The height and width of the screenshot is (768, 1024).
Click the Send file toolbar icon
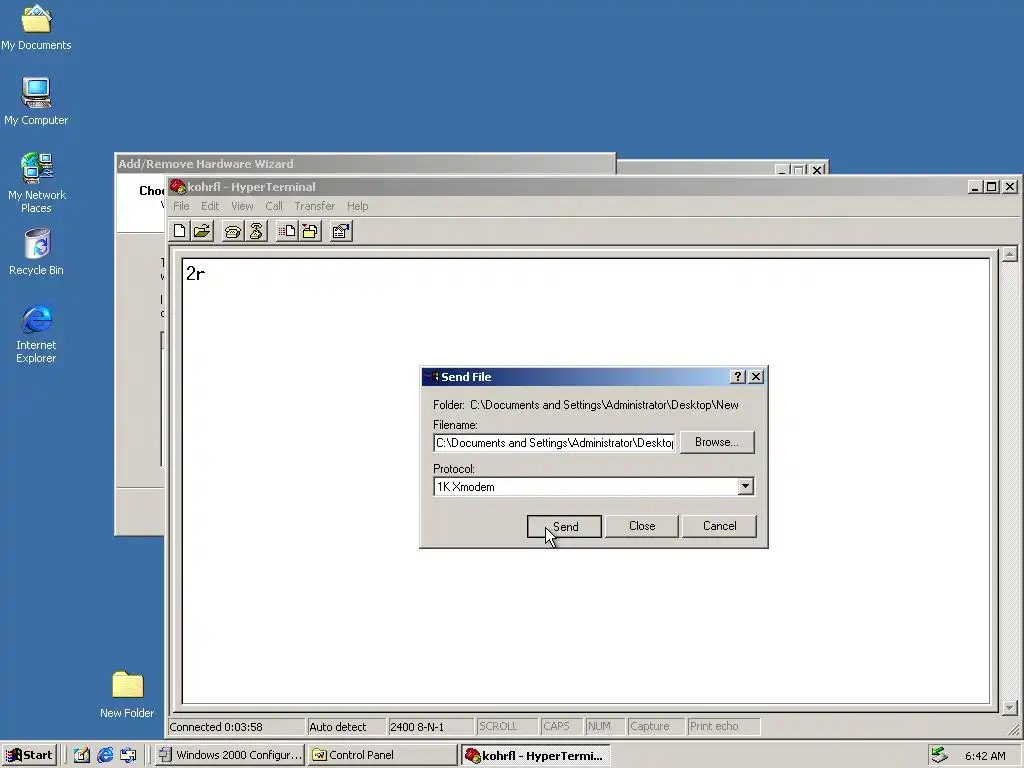pyautogui.click(x=287, y=231)
